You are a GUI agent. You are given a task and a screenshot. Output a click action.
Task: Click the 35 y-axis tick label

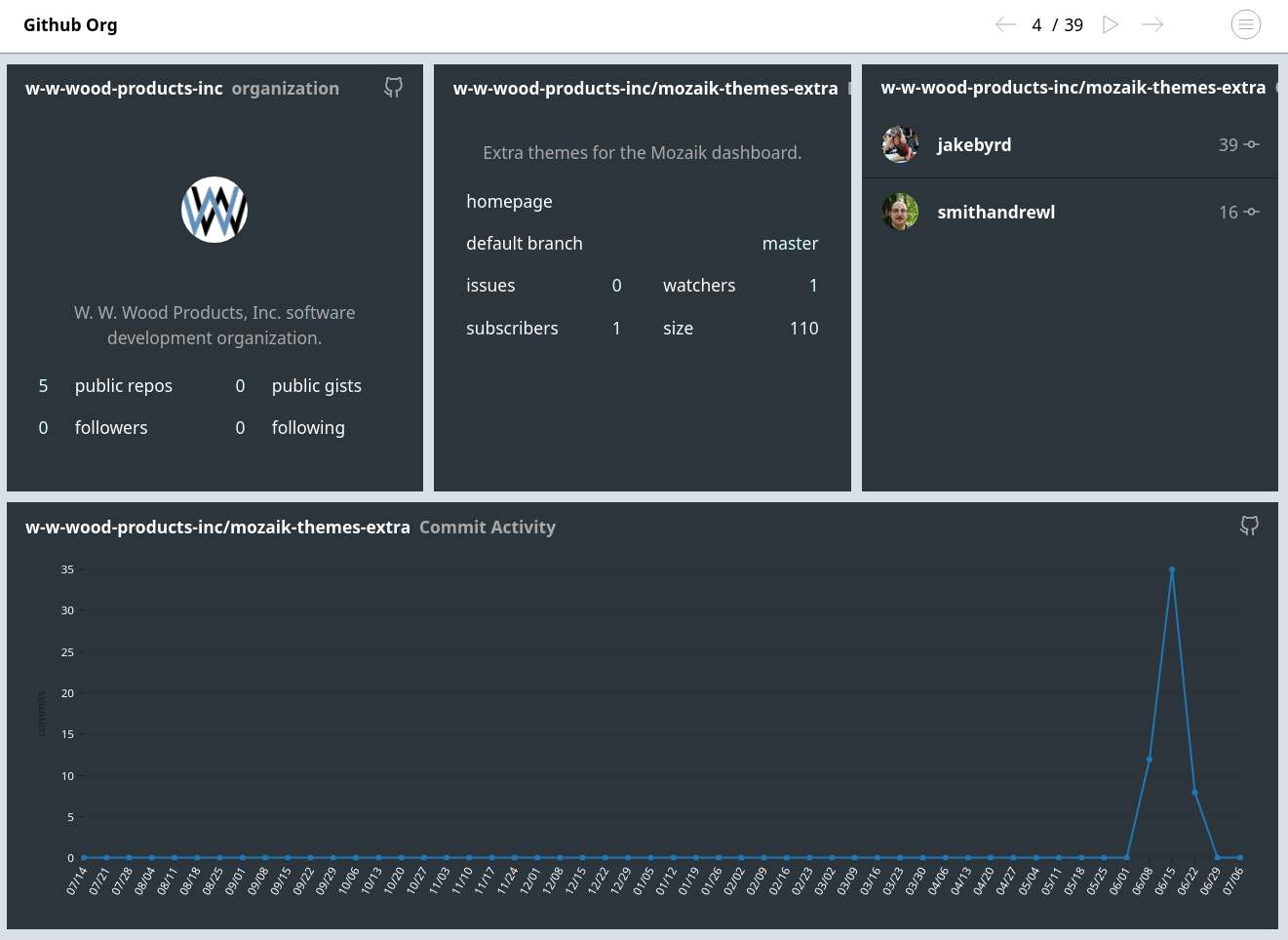point(67,569)
